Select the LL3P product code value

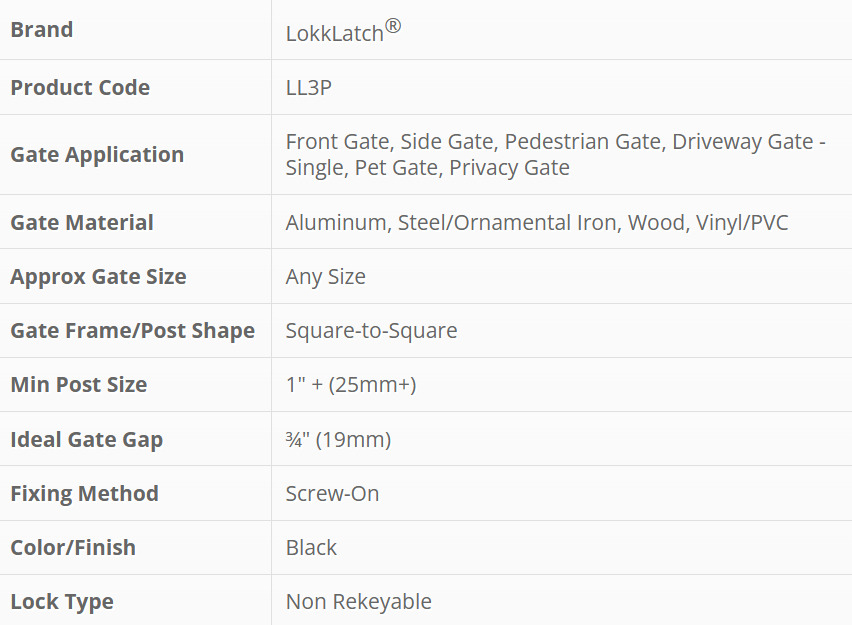tap(309, 88)
